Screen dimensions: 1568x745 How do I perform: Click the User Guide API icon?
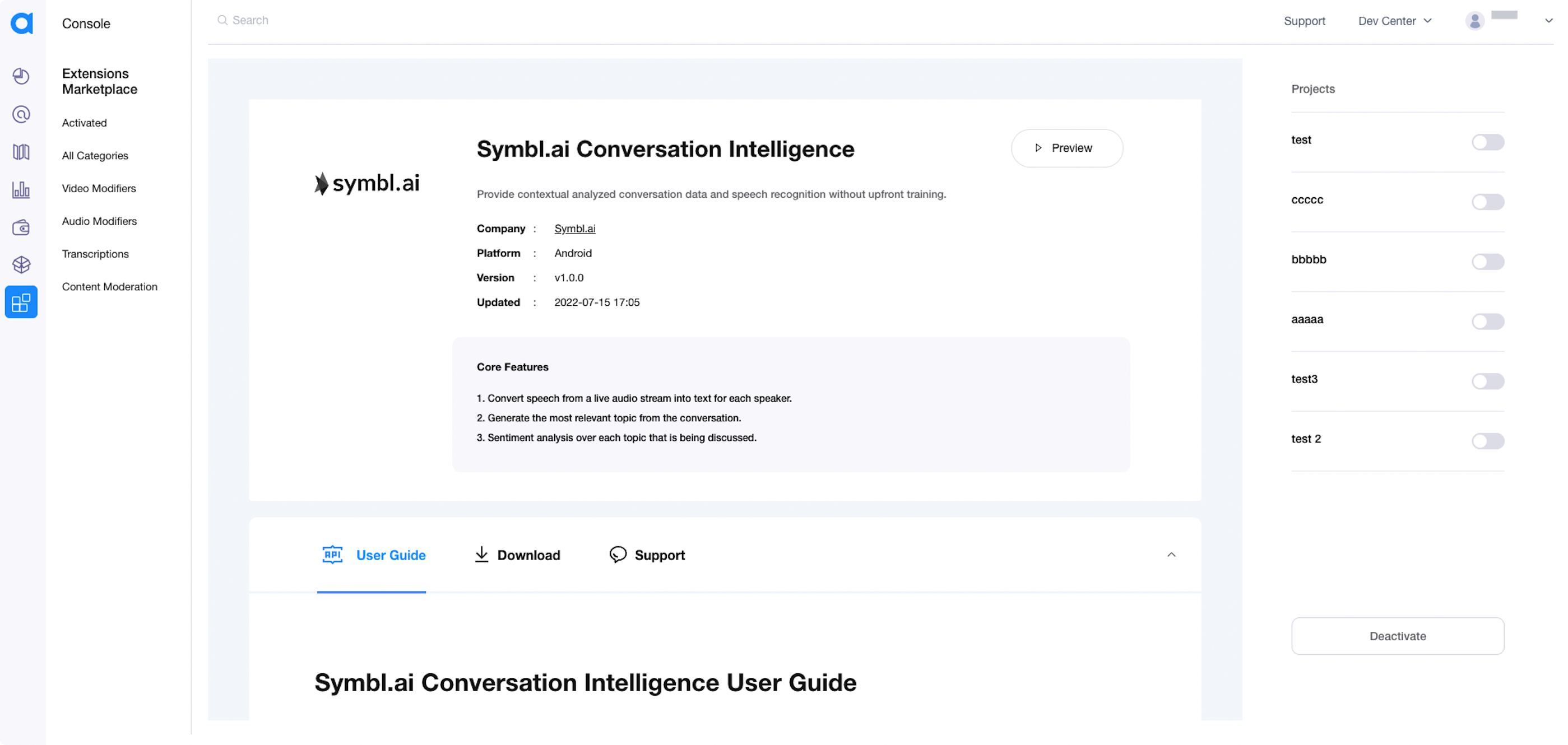[x=332, y=555]
